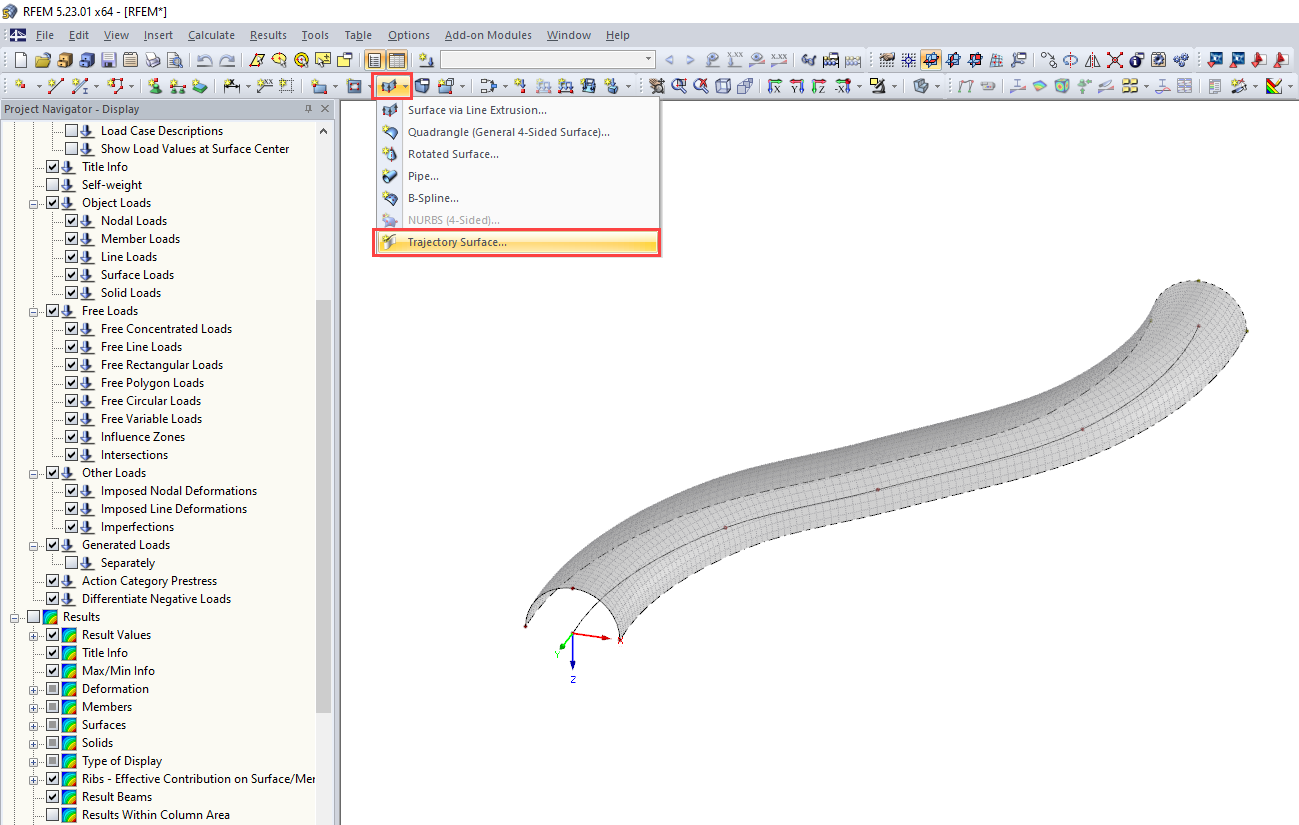Expand the Members results tree item

(x=32, y=707)
